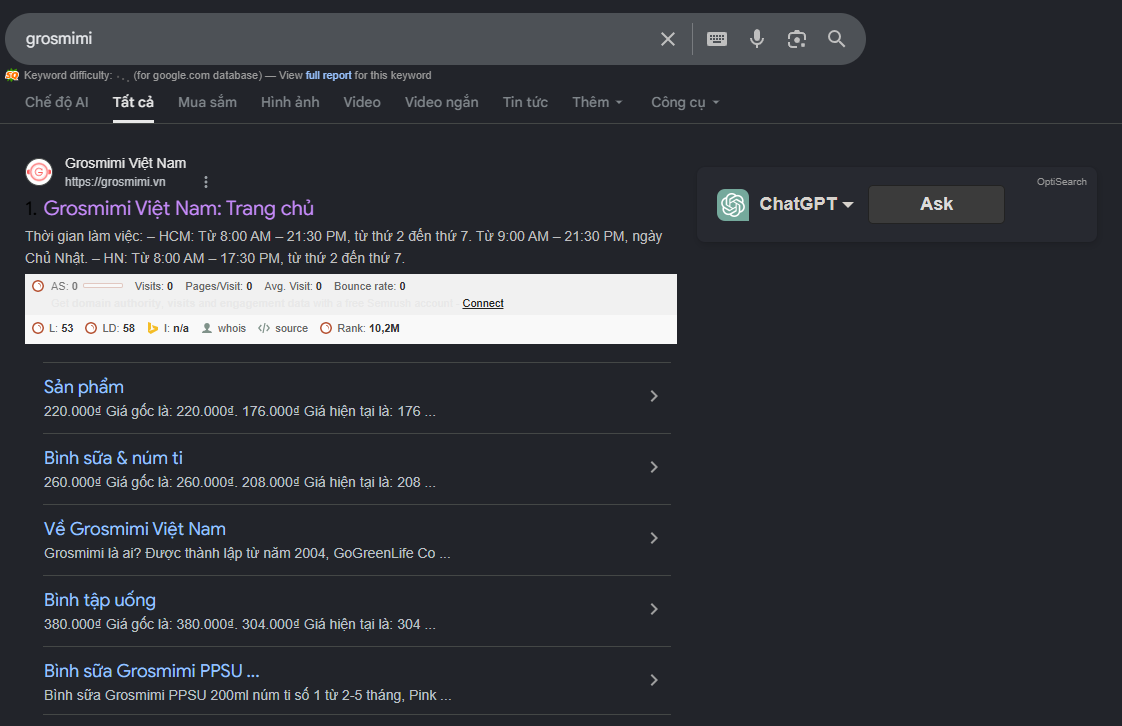Expand the Thêm menu
This screenshot has width=1122, height=726.
(597, 102)
